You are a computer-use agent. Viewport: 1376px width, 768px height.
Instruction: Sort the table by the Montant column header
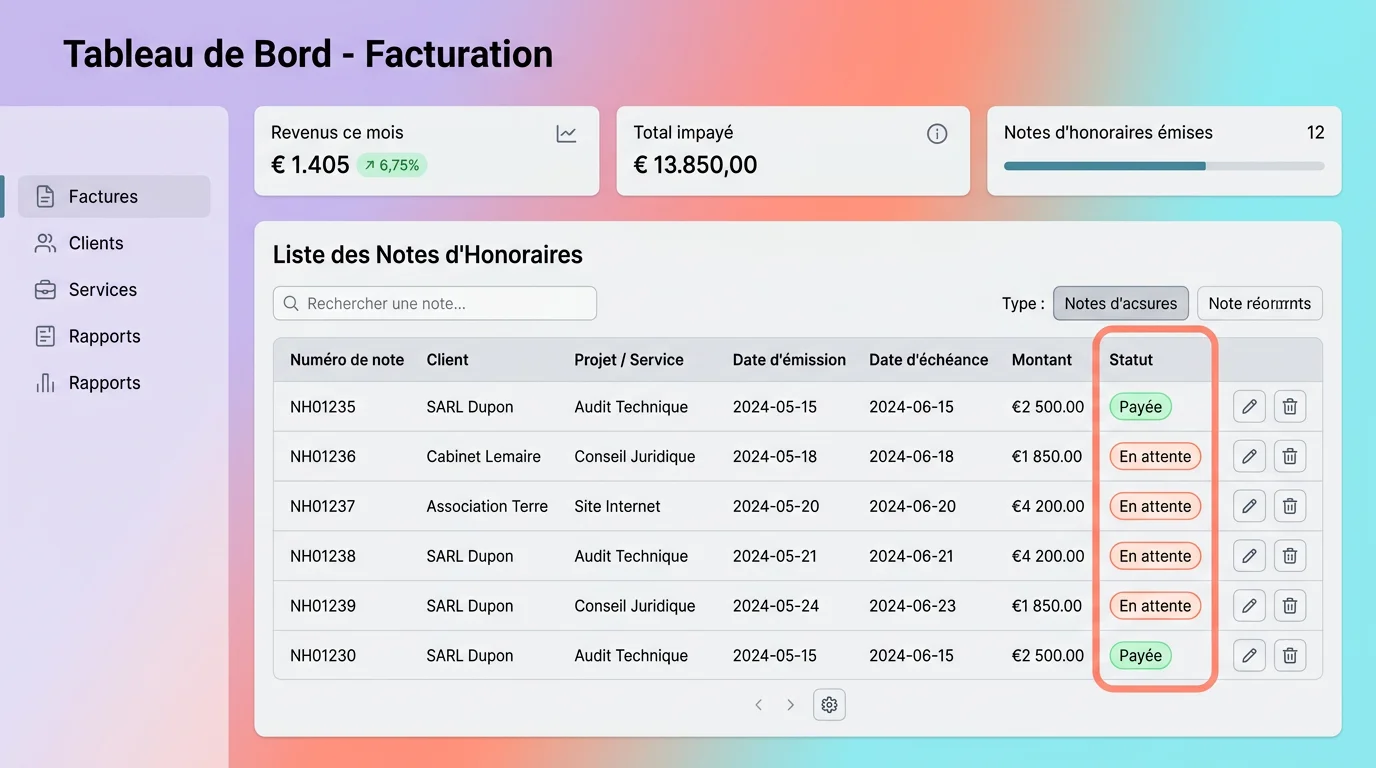(x=1041, y=359)
